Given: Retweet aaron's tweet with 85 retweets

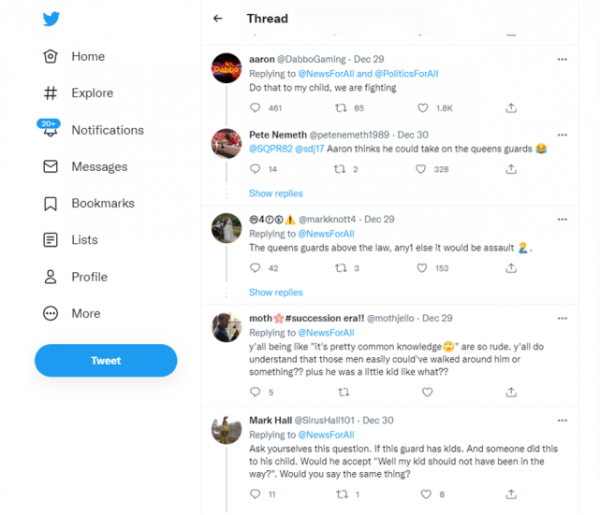Looking at the screenshot, I should pyautogui.click(x=339, y=108).
